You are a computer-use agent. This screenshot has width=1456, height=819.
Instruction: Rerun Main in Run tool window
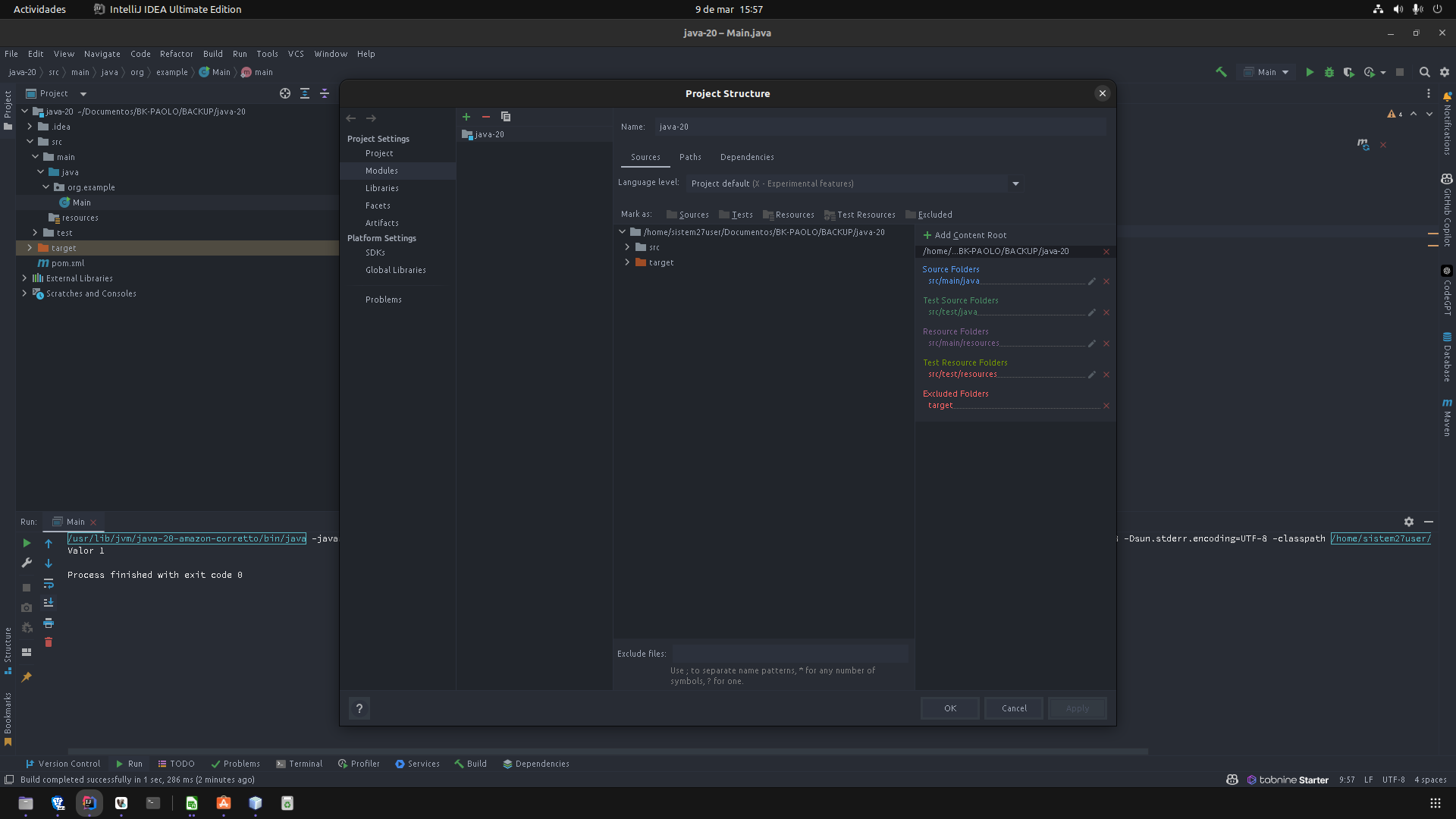tap(27, 543)
